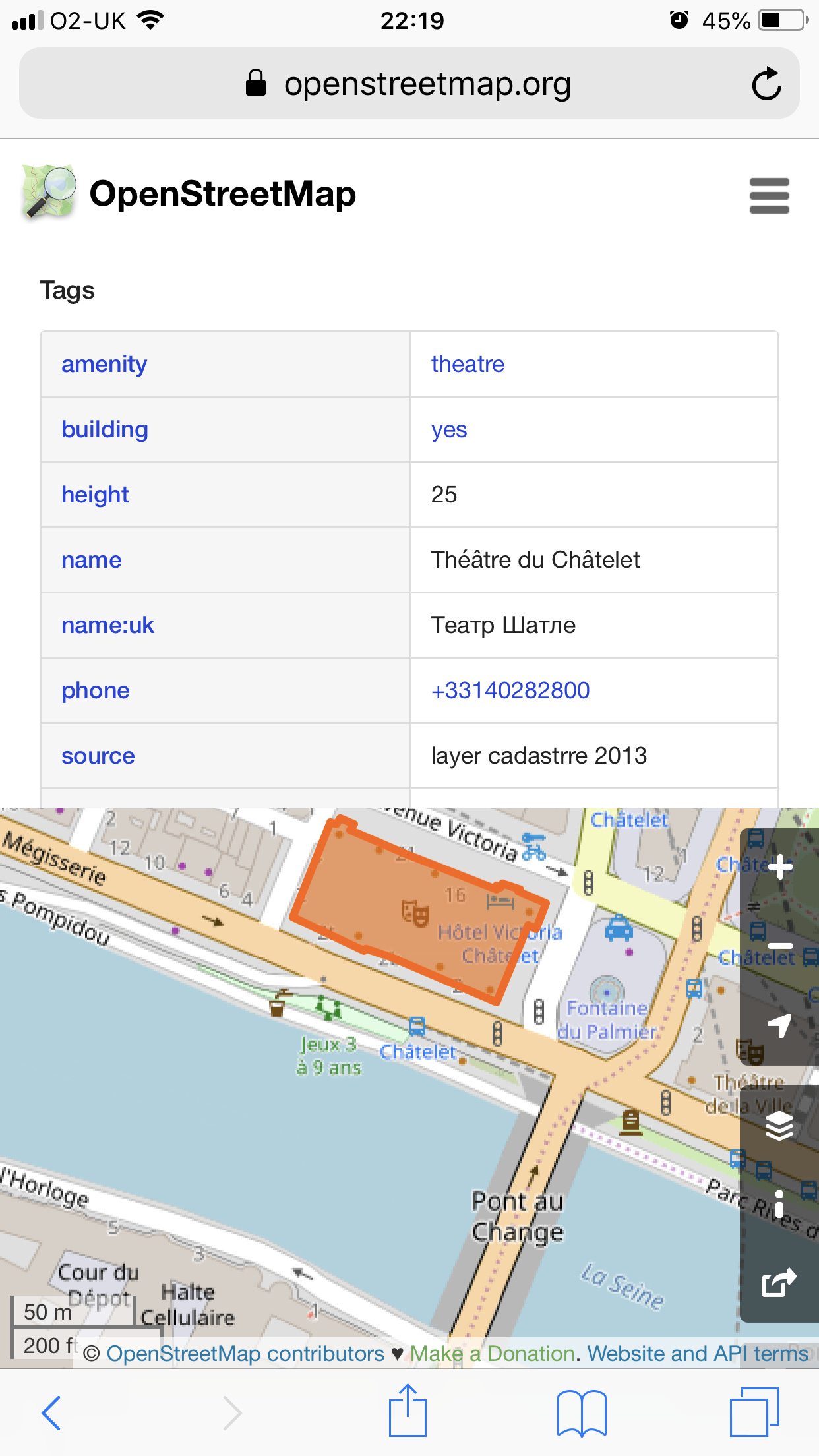Tap the battery indicator in status bar
This screenshot has height=1456, width=819.
point(784,20)
